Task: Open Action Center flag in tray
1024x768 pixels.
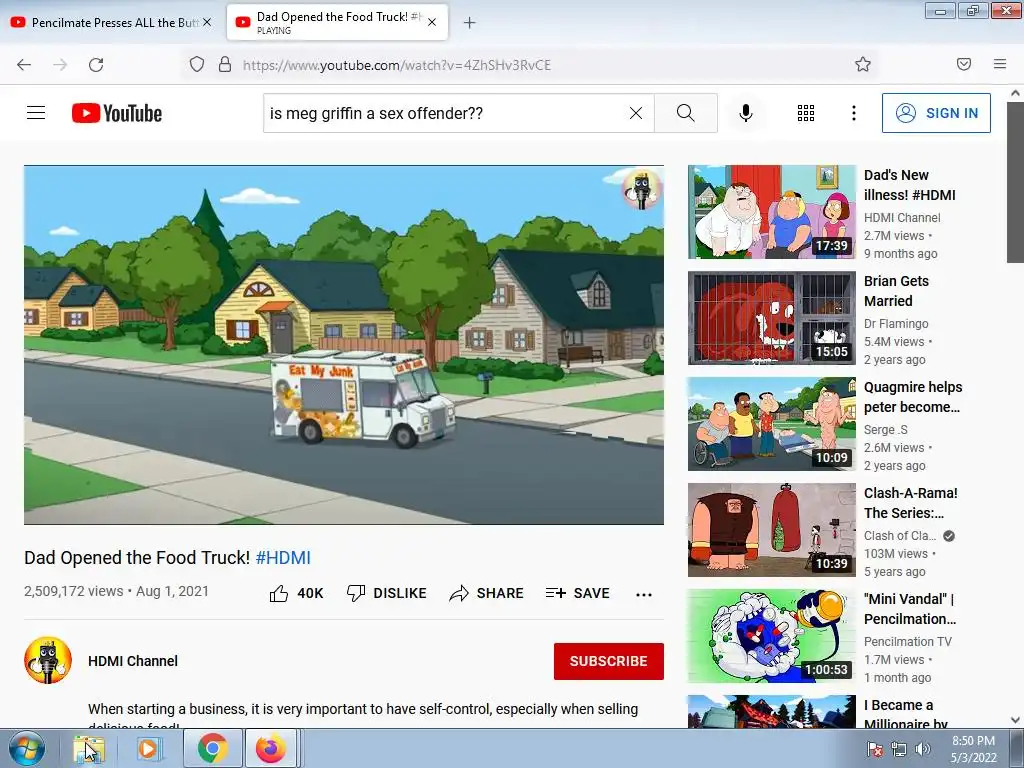Action: click(874, 748)
